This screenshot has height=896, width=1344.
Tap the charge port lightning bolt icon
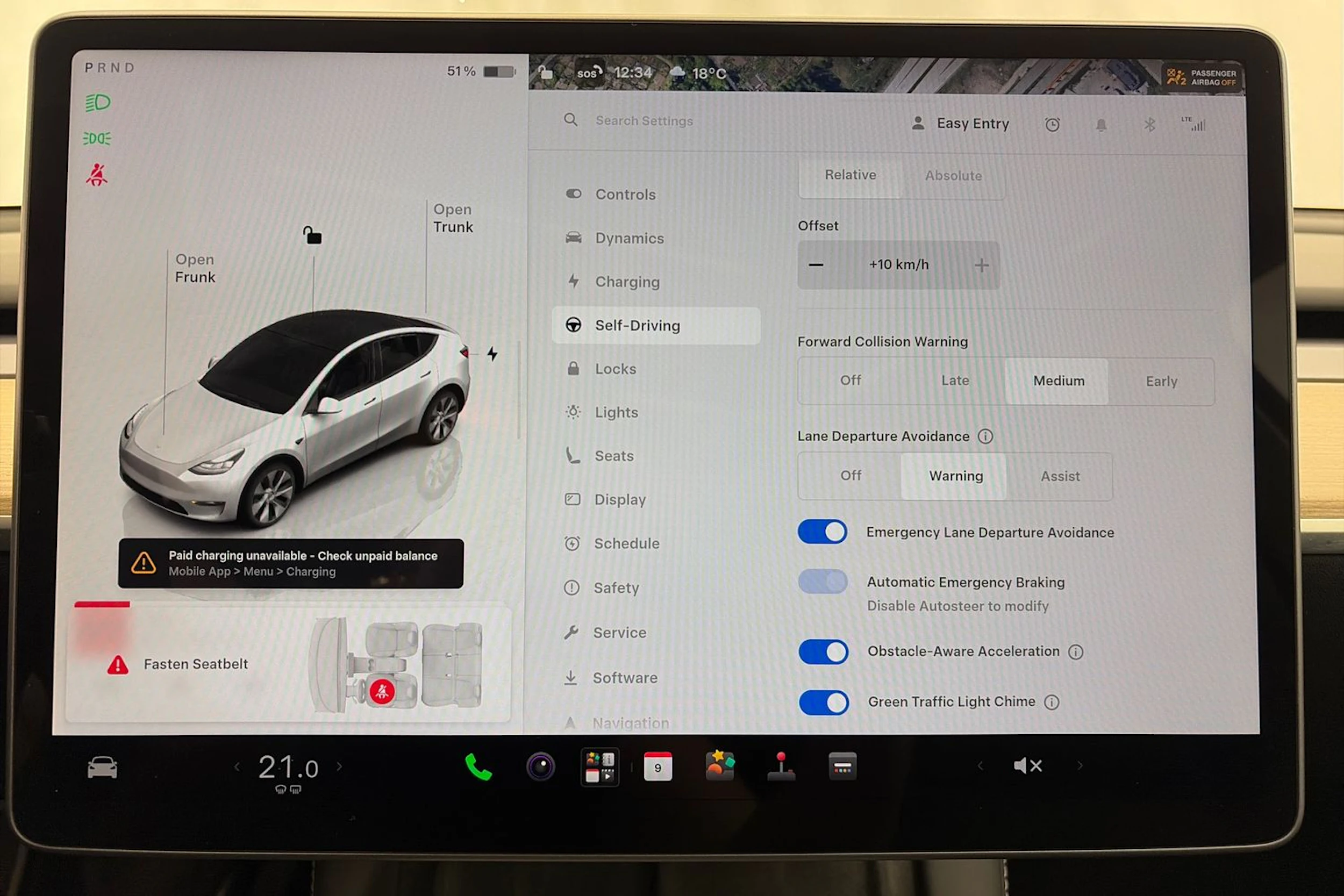point(492,354)
